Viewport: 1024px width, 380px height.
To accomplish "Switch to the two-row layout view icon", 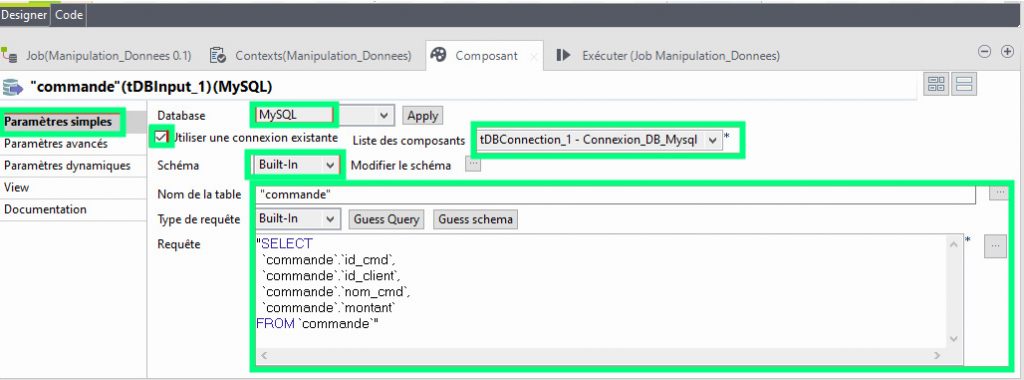I will tap(965, 84).
